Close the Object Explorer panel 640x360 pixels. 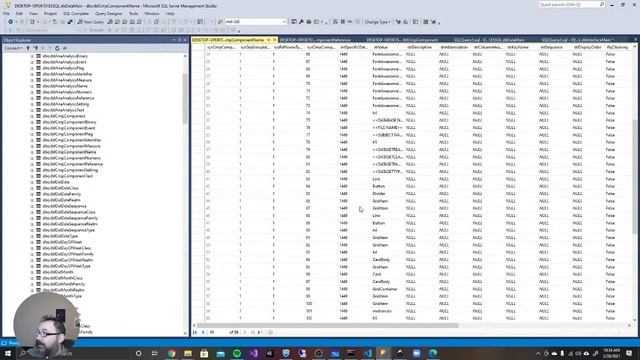click(185, 40)
